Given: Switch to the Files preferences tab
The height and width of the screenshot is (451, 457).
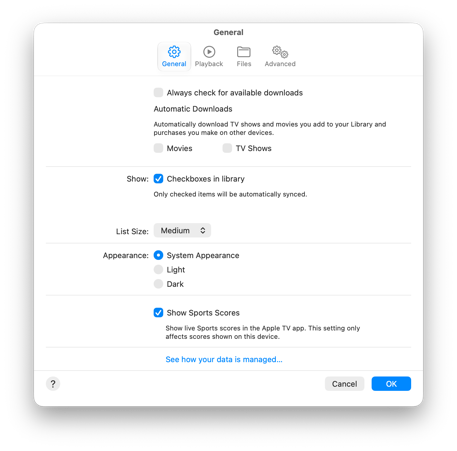Looking at the screenshot, I should 244,57.
